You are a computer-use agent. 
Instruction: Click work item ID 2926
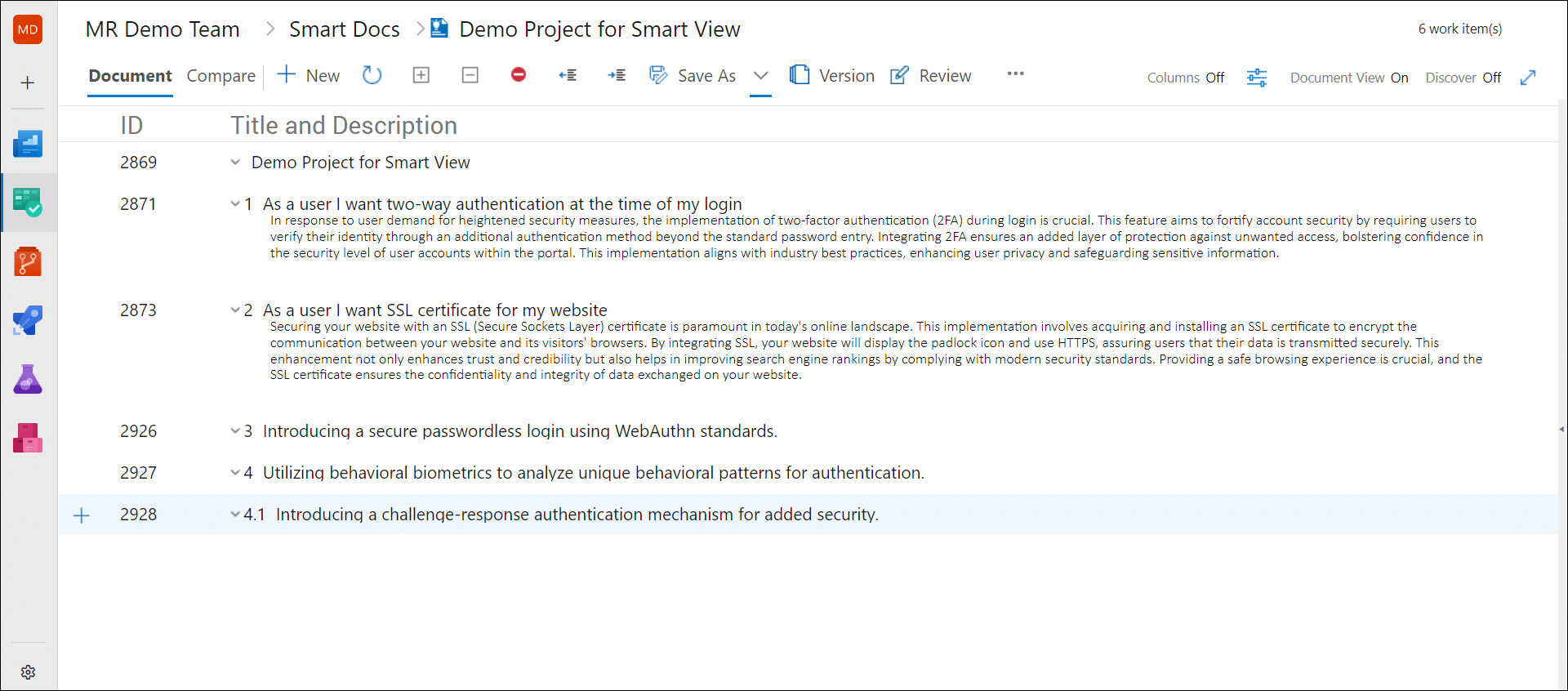tap(138, 430)
